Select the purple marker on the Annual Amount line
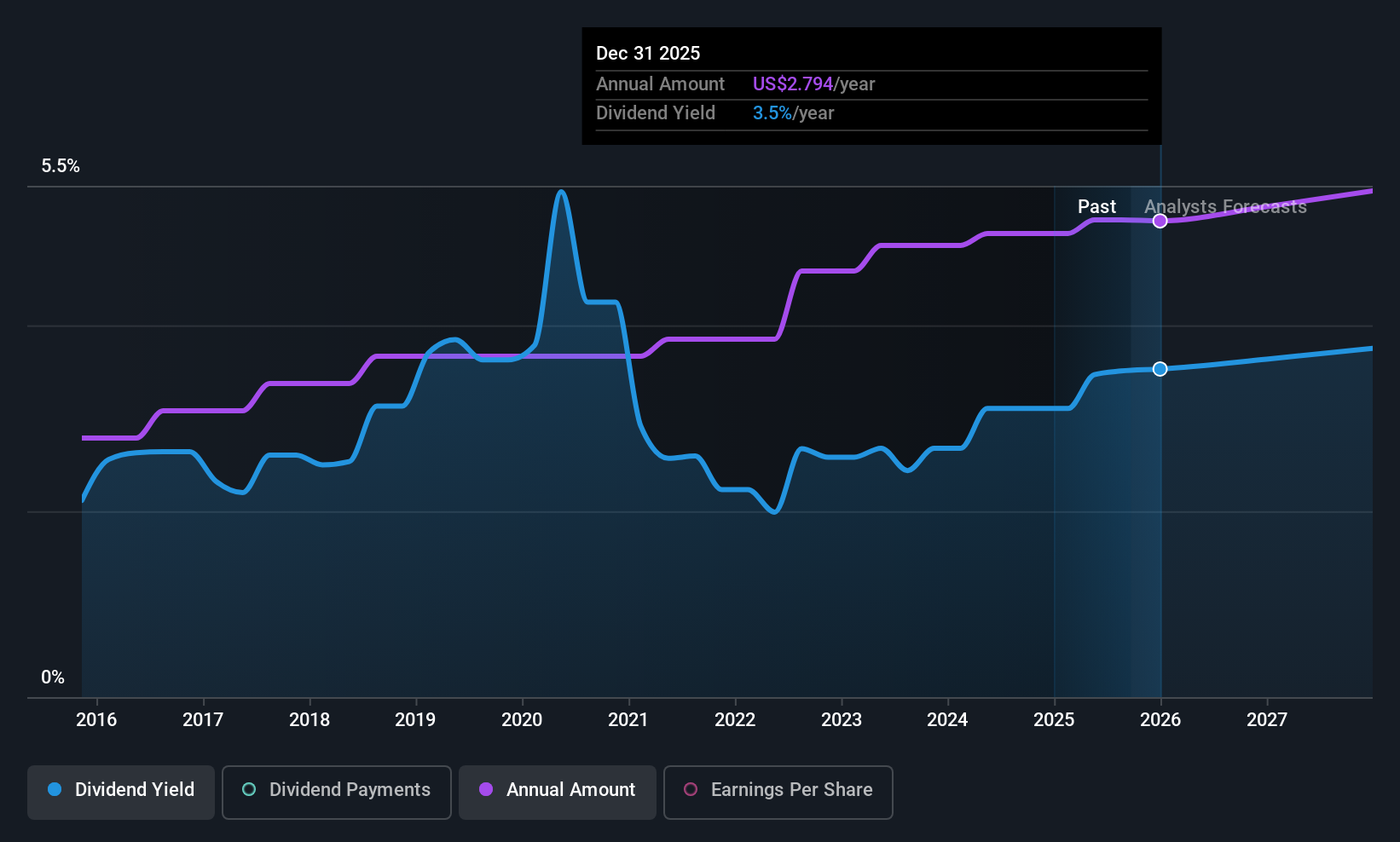The width and height of the screenshot is (1400, 842). [1160, 221]
